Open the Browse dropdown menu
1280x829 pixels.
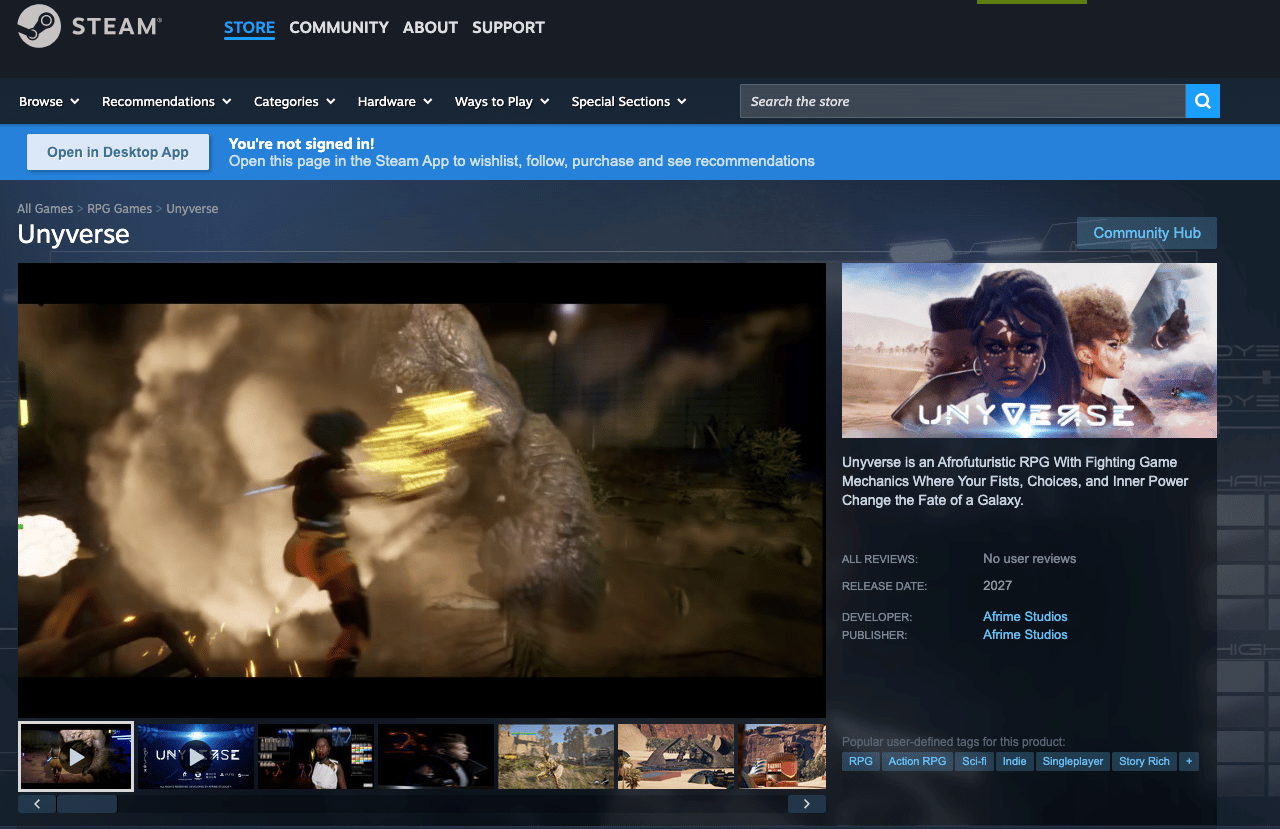point(49,101)
